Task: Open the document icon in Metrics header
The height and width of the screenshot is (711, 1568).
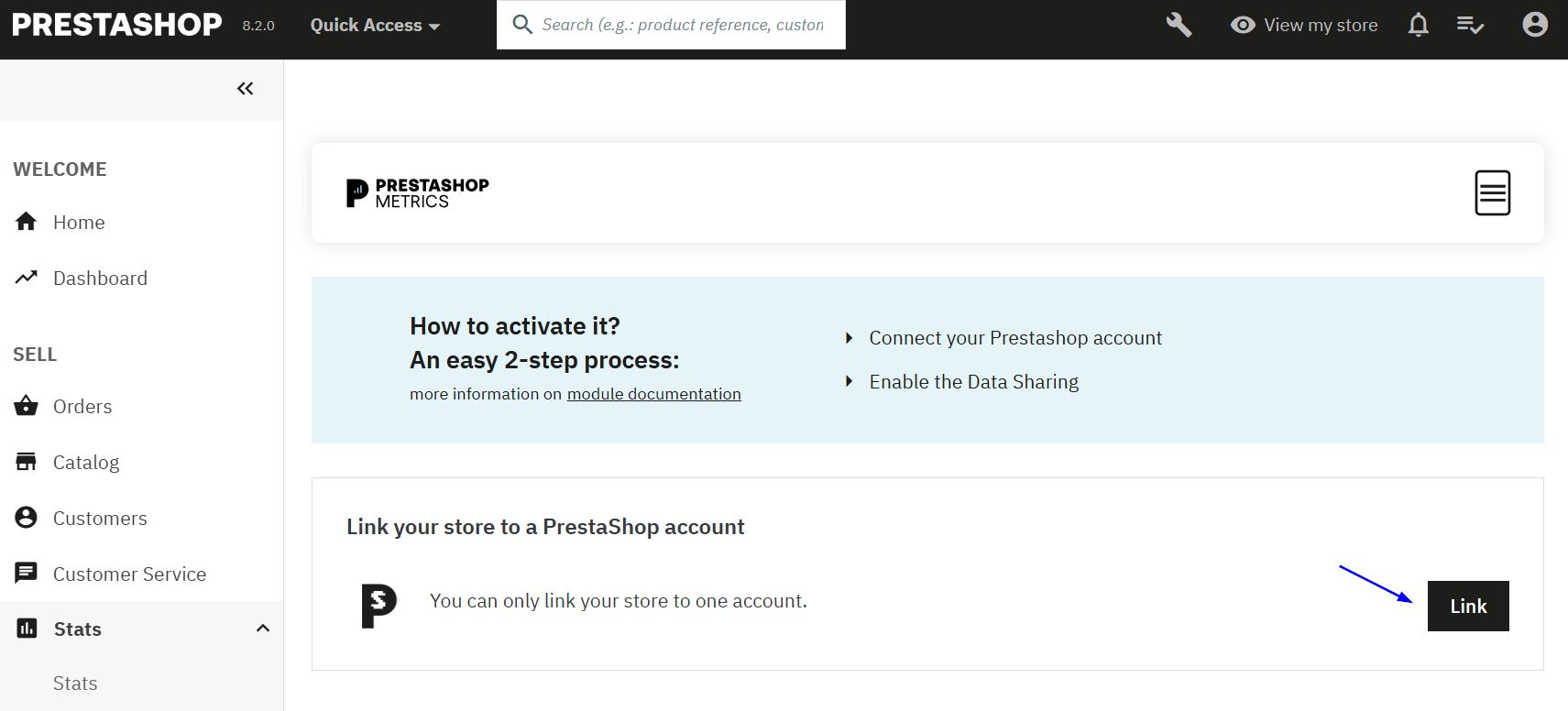Action: point(1492,192)
